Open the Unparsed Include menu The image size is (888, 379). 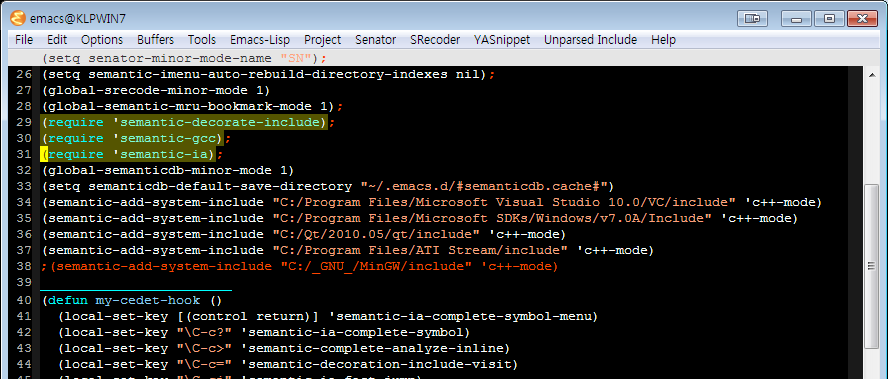point(590,40)
